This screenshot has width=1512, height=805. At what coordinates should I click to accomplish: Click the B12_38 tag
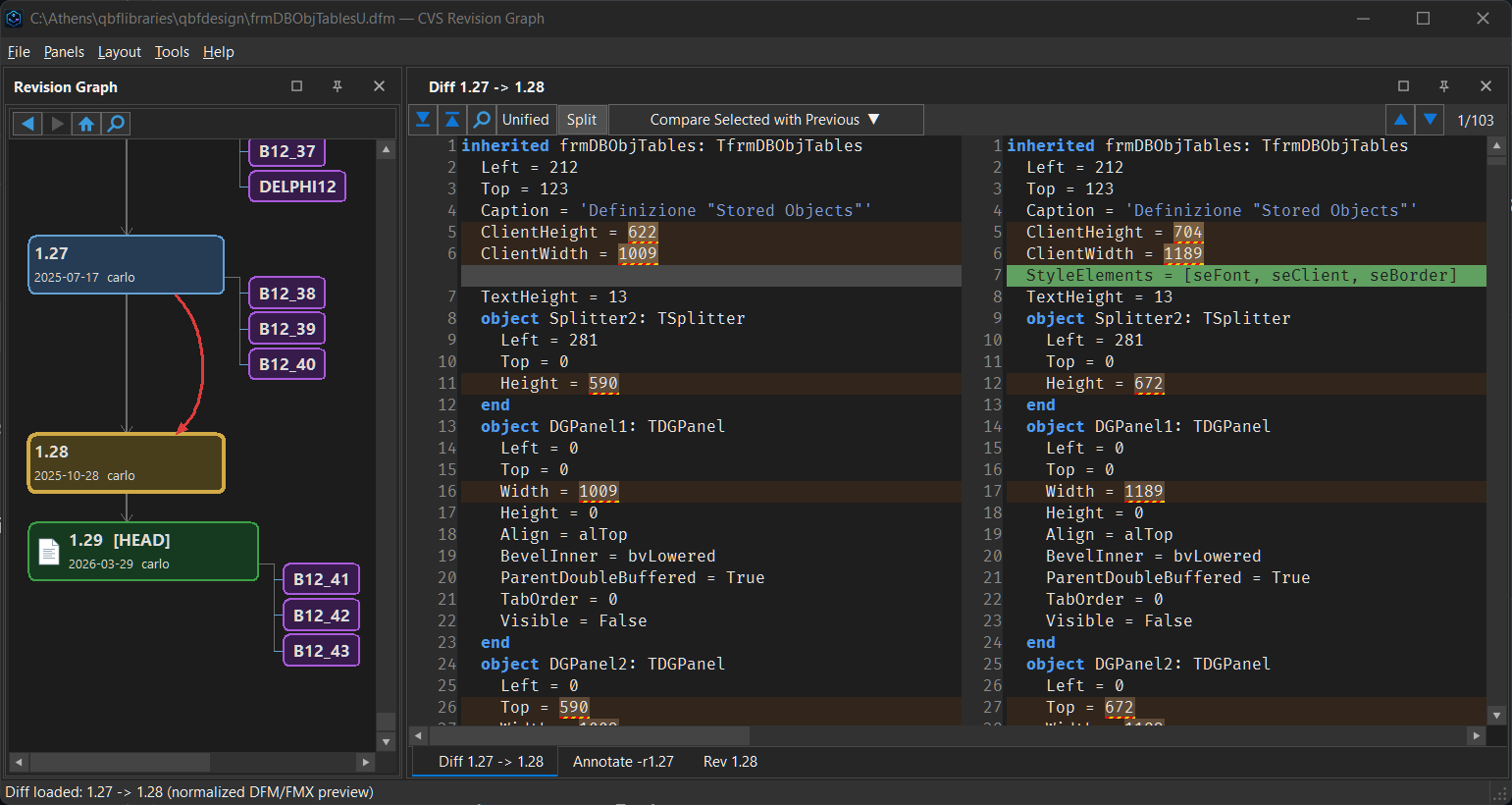coord(287,294)
